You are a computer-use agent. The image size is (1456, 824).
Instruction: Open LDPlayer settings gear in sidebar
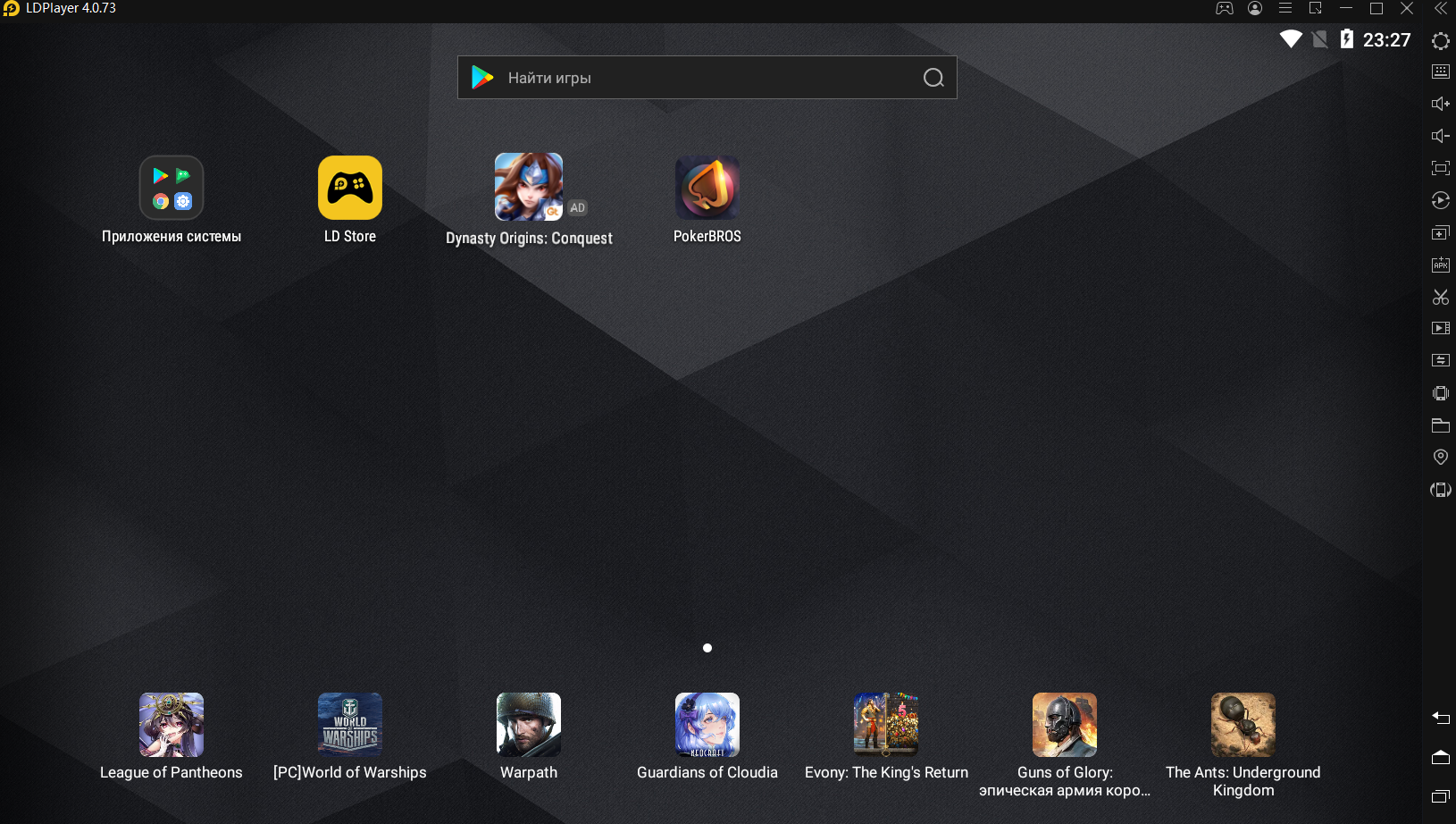click(x=1441, y=41)
